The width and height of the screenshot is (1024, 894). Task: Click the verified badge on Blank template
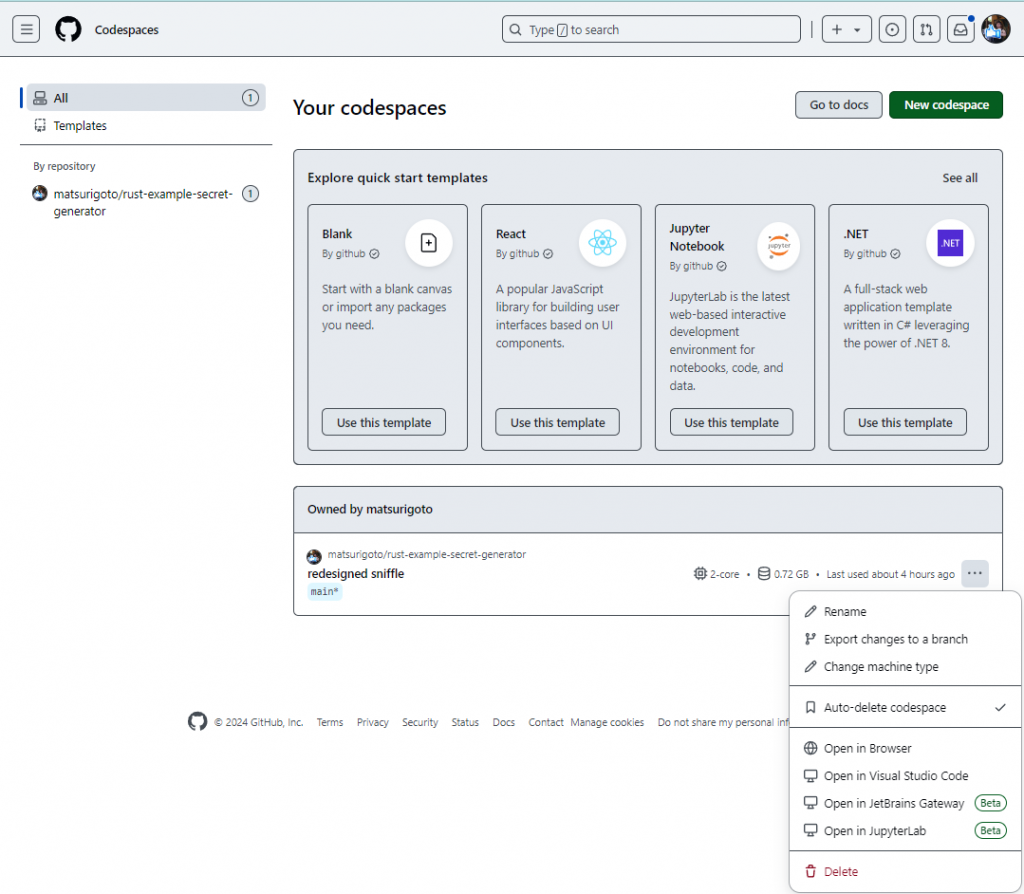tap(374, 254)
